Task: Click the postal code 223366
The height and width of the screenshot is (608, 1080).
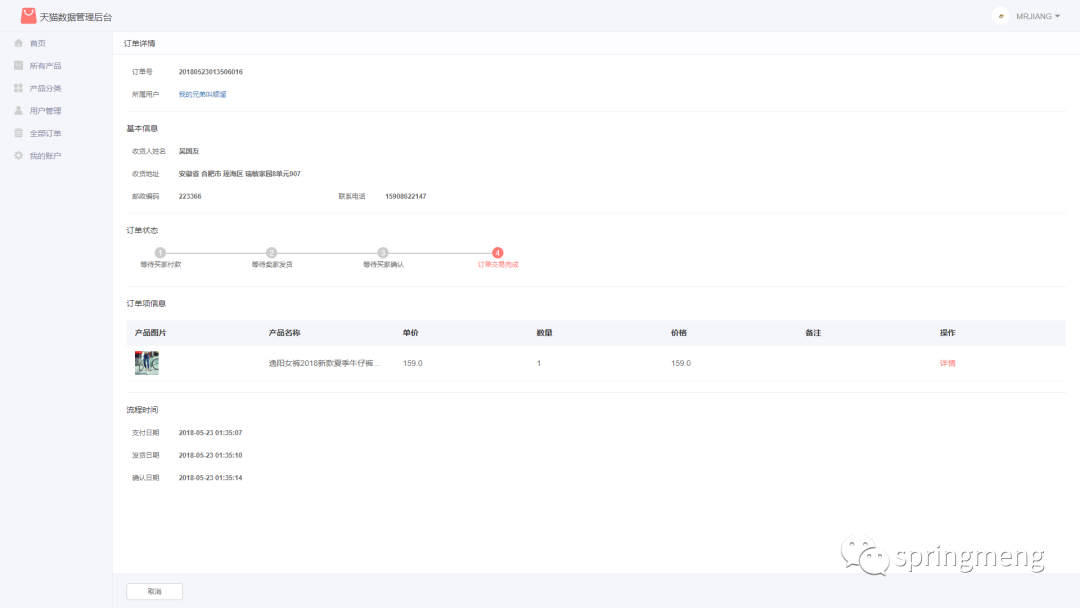Action: tap(190, 196)
